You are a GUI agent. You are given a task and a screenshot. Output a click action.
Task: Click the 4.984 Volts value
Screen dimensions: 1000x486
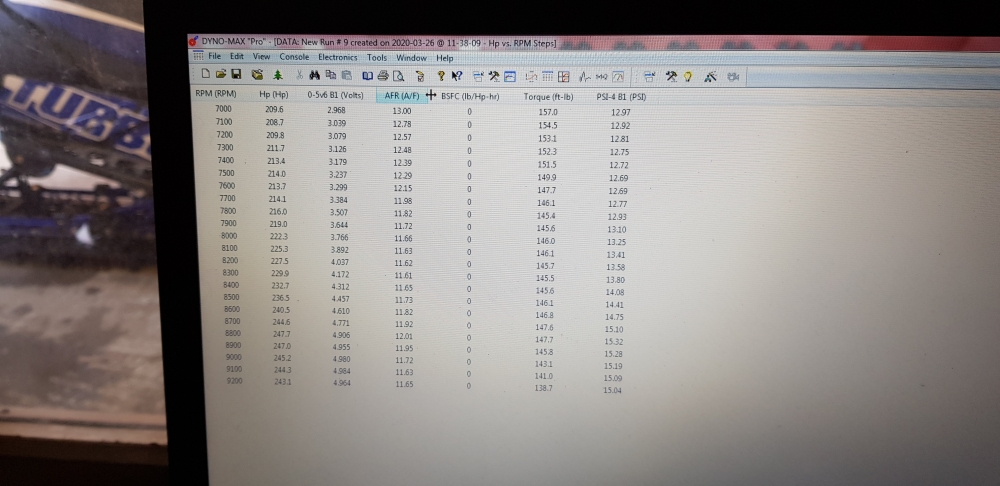point(341,371)
